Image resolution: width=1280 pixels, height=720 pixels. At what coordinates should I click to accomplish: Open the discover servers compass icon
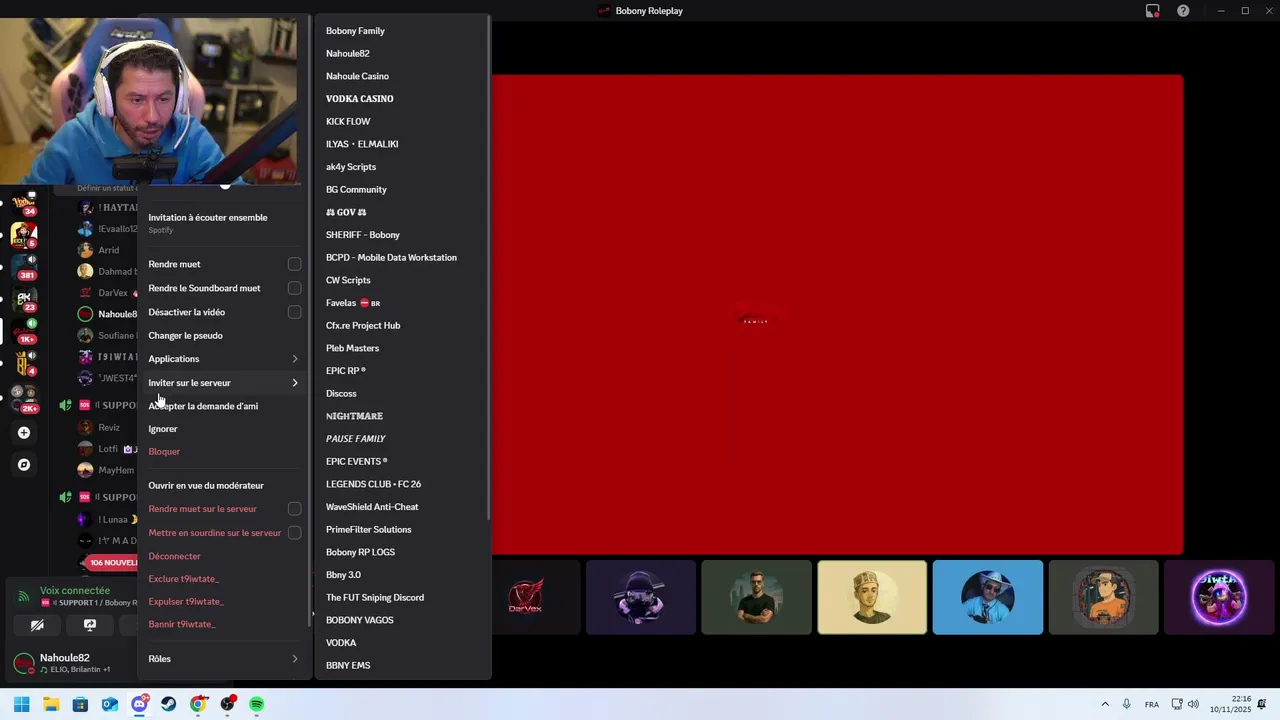24,465
